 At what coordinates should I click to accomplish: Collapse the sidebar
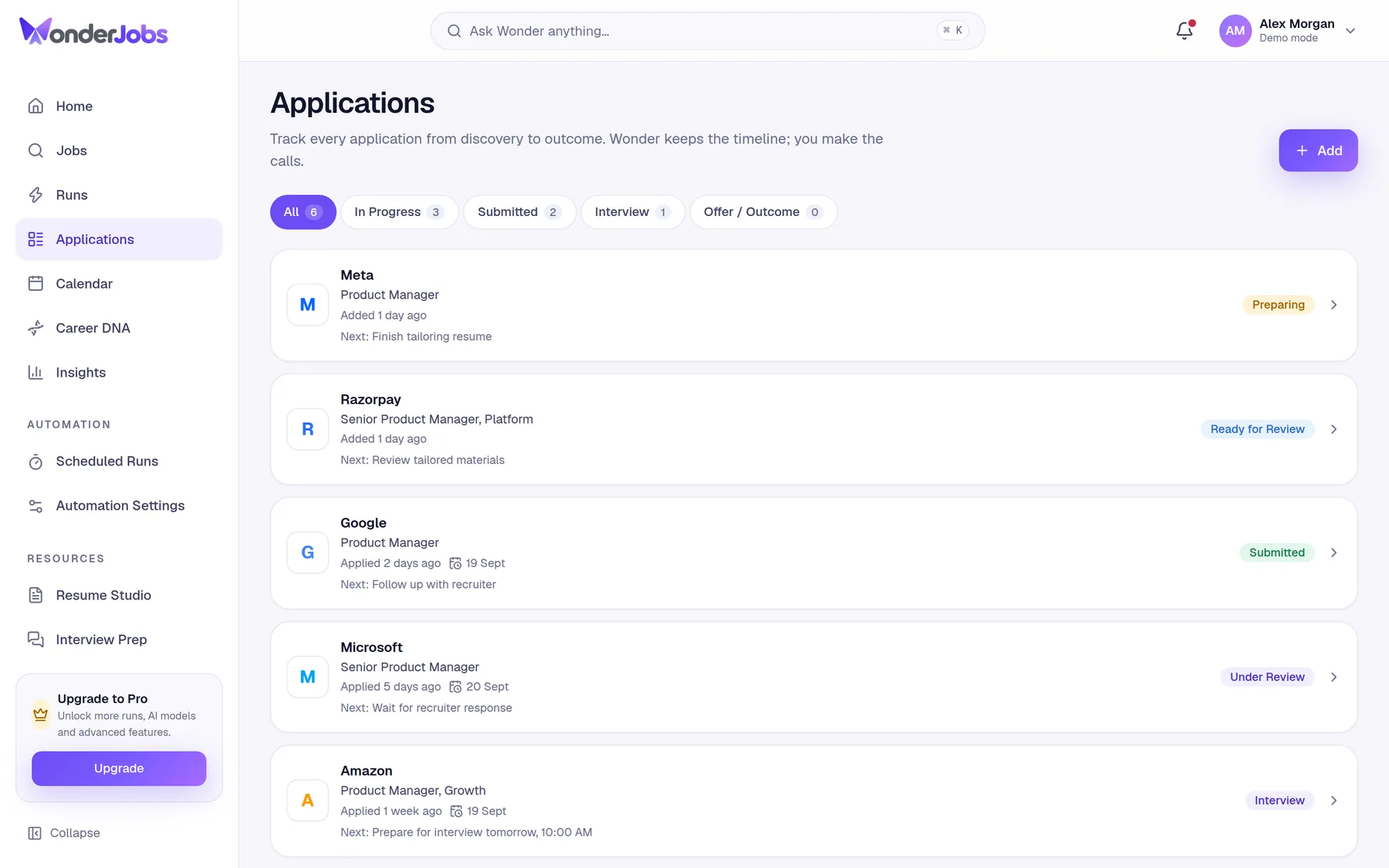coord(64,833)
